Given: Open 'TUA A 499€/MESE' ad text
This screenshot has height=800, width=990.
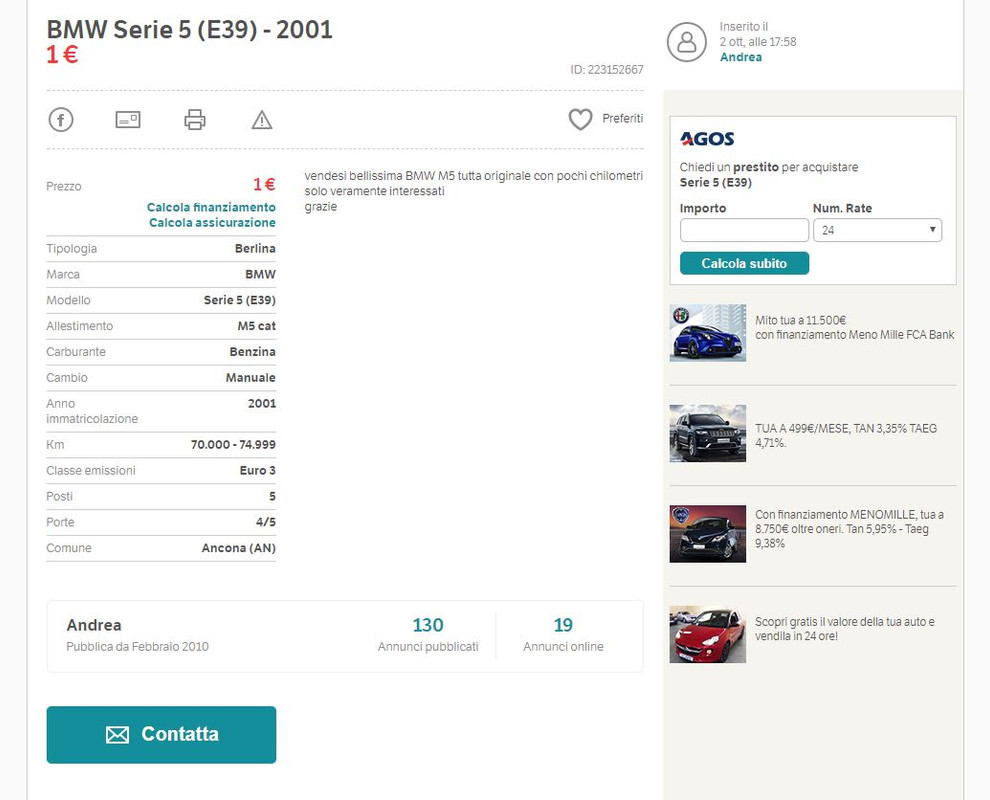Looking at the screenshot, I should (846, 435).
